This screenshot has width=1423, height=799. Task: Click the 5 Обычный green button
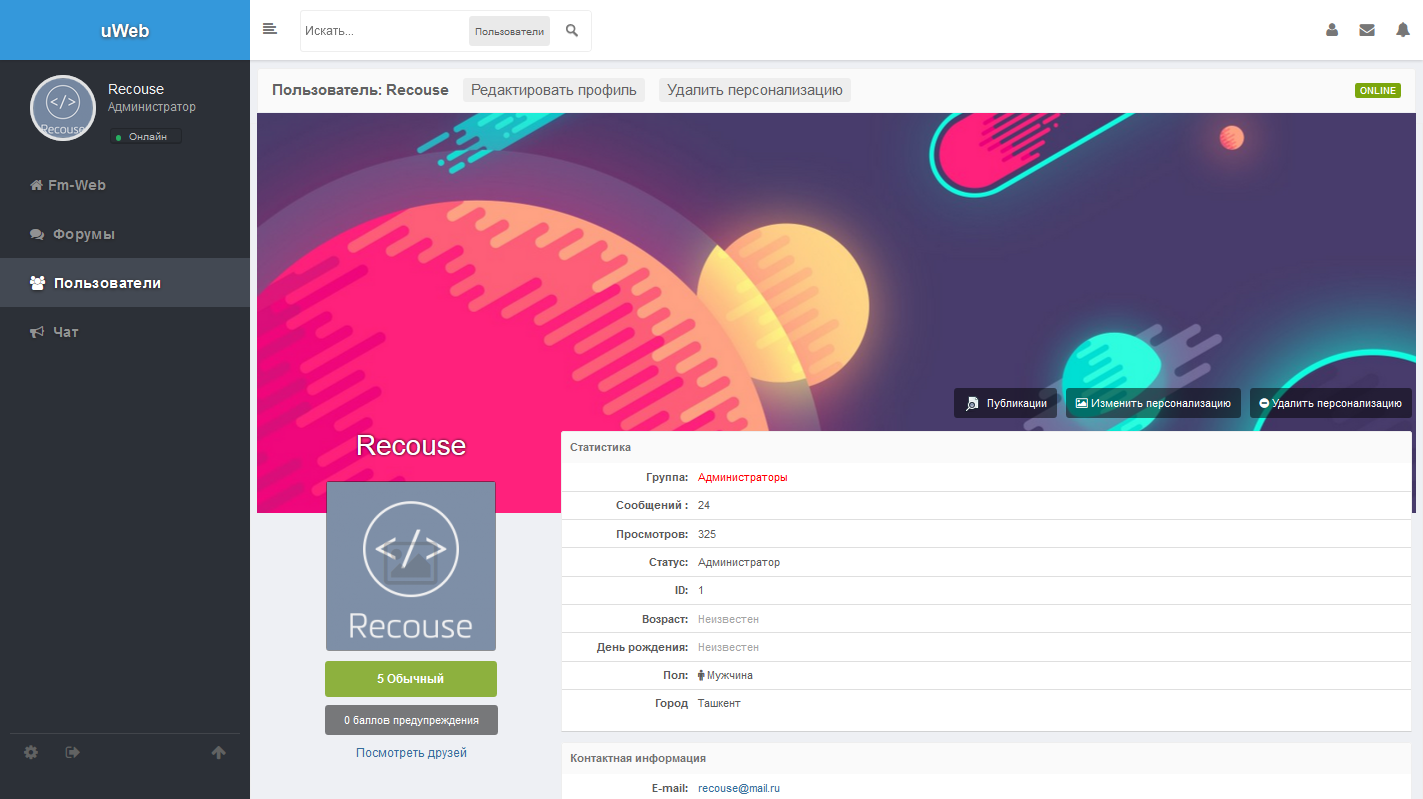coord(411,679)
